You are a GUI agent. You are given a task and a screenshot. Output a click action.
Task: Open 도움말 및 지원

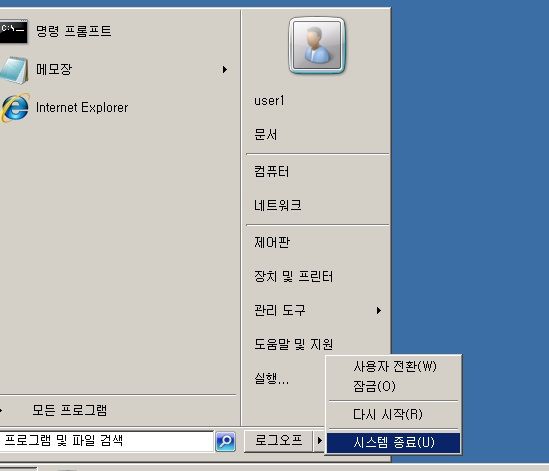point(293,344)
